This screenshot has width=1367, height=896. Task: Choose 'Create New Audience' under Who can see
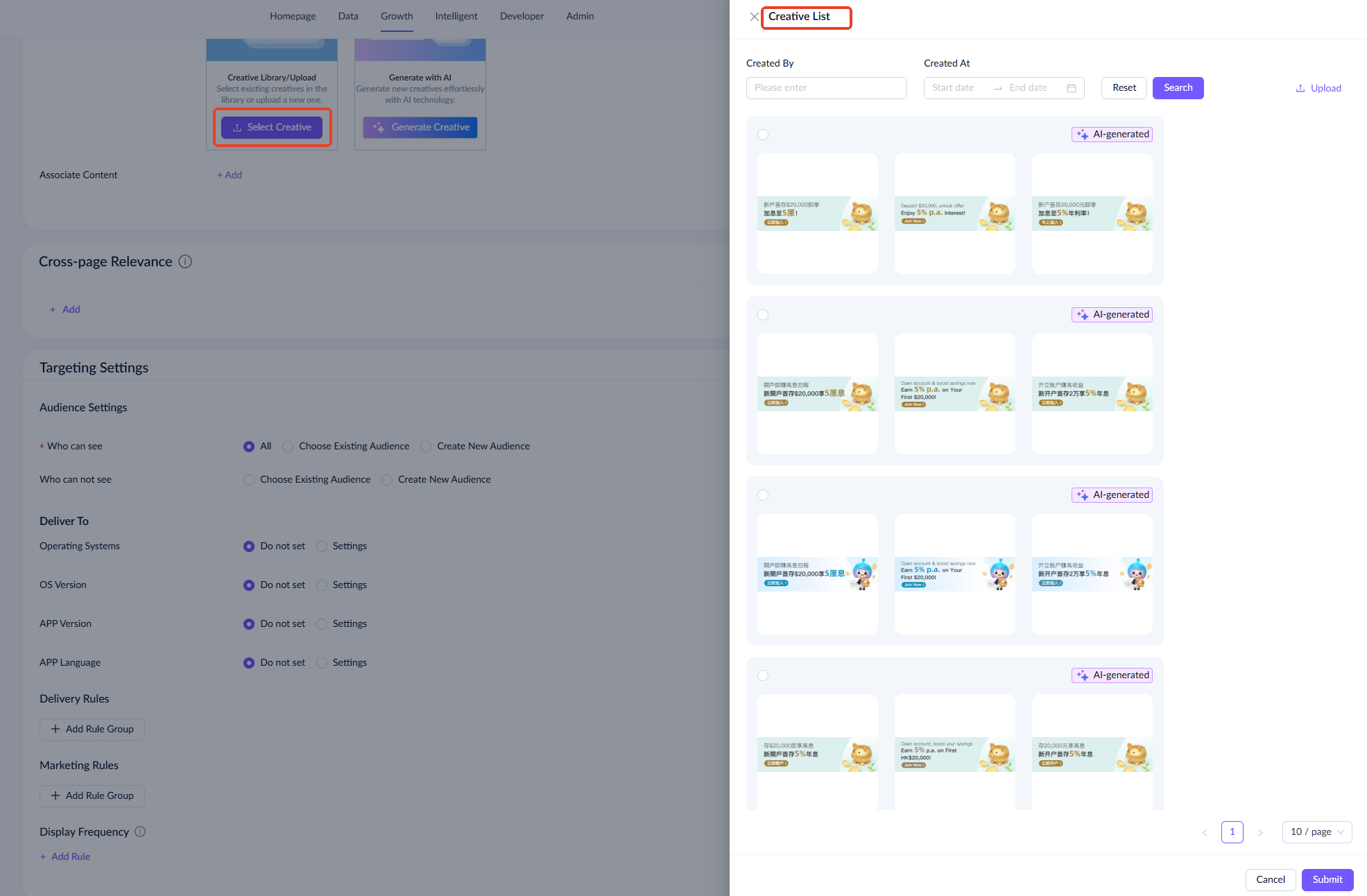pos(427,447)
